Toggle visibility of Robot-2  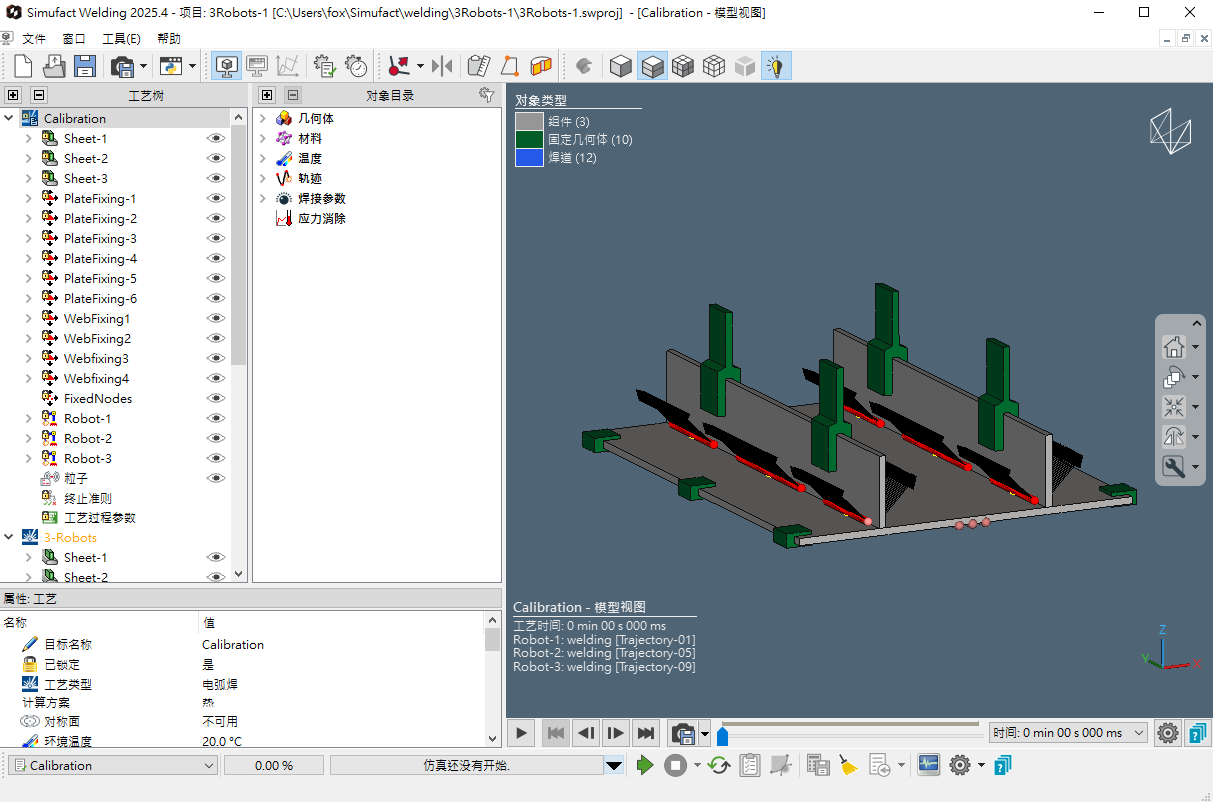coord(216,438)
